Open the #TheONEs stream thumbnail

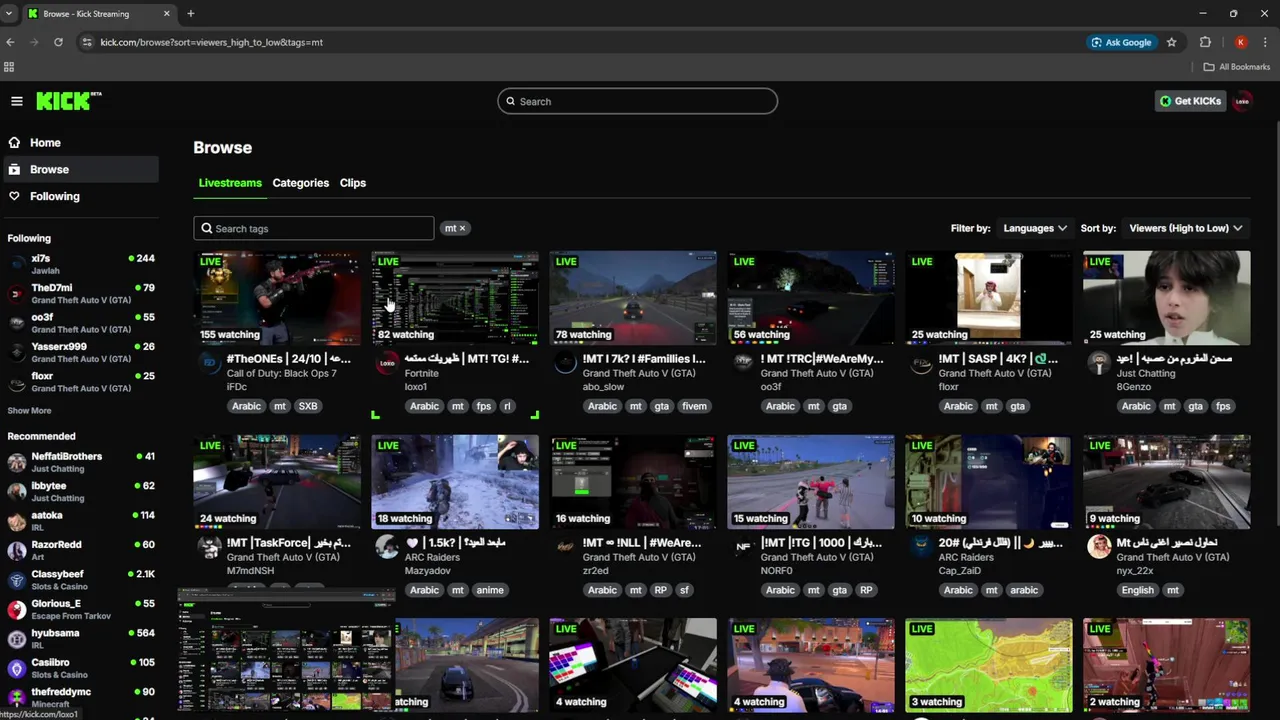click(x=277, y=298)
